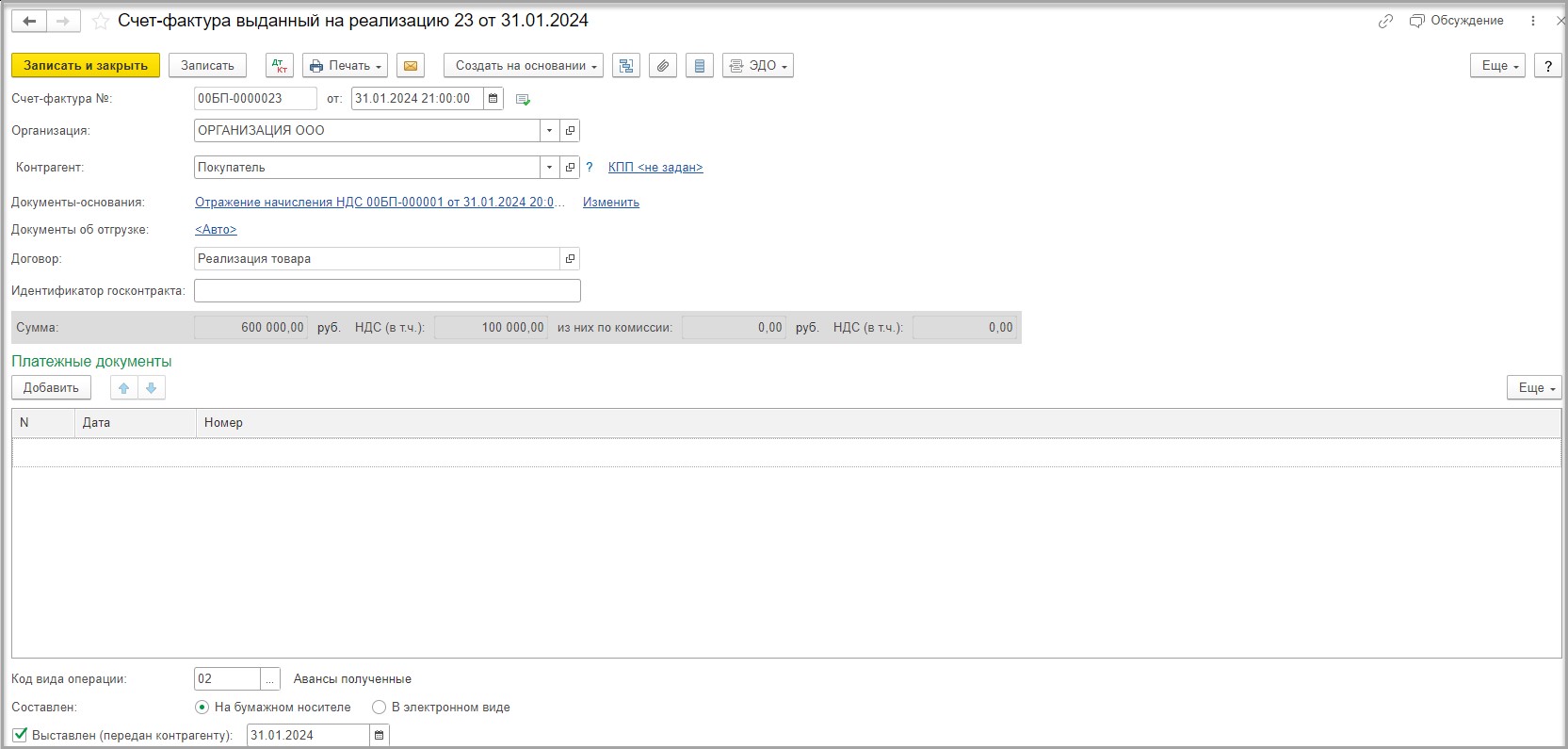The width and height of the screenshot is (1568, 749).
Task: Open the Договор record card icon
Action: pos(571,258)
